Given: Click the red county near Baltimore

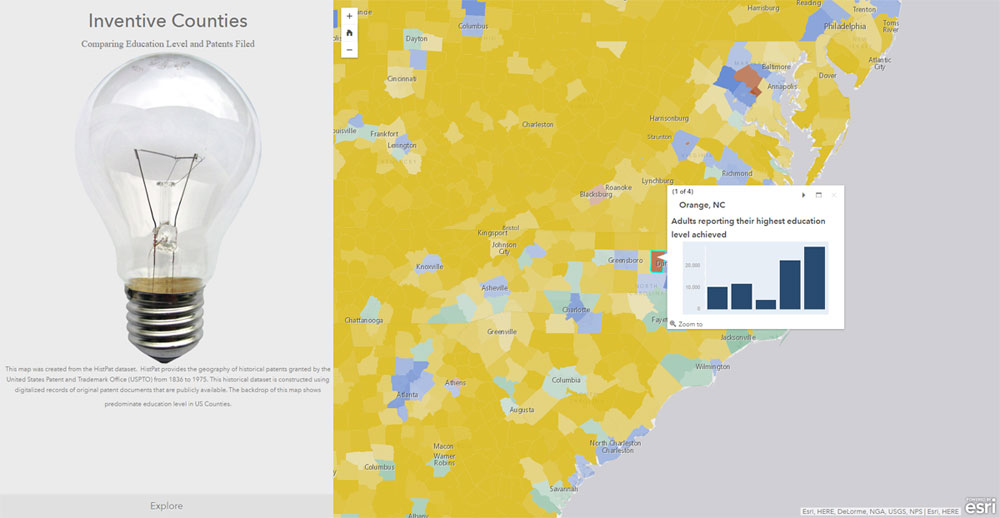Looking at the screenshot, I should [x=746, y=78].
